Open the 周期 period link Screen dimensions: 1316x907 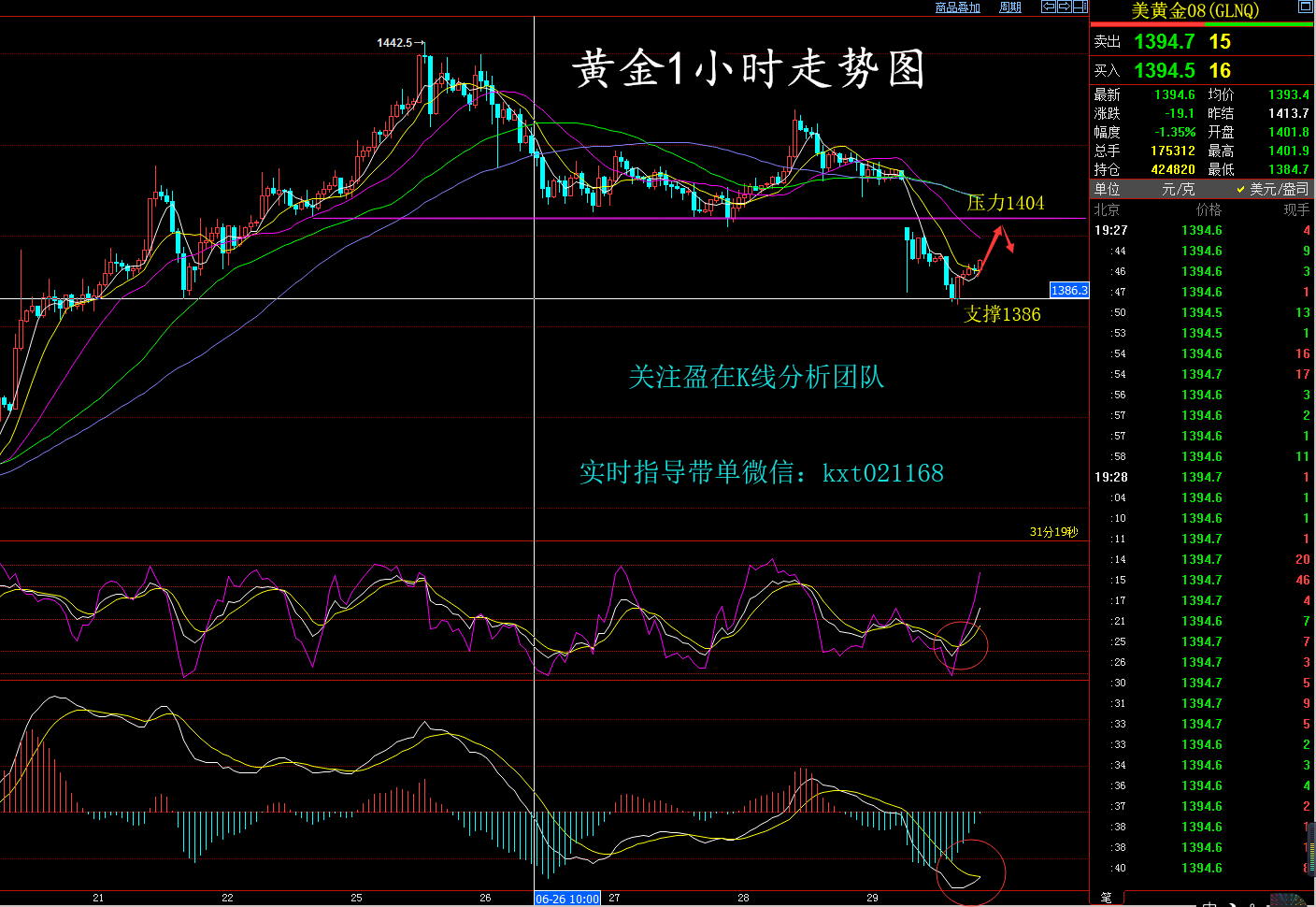(x=1010, y=7)
